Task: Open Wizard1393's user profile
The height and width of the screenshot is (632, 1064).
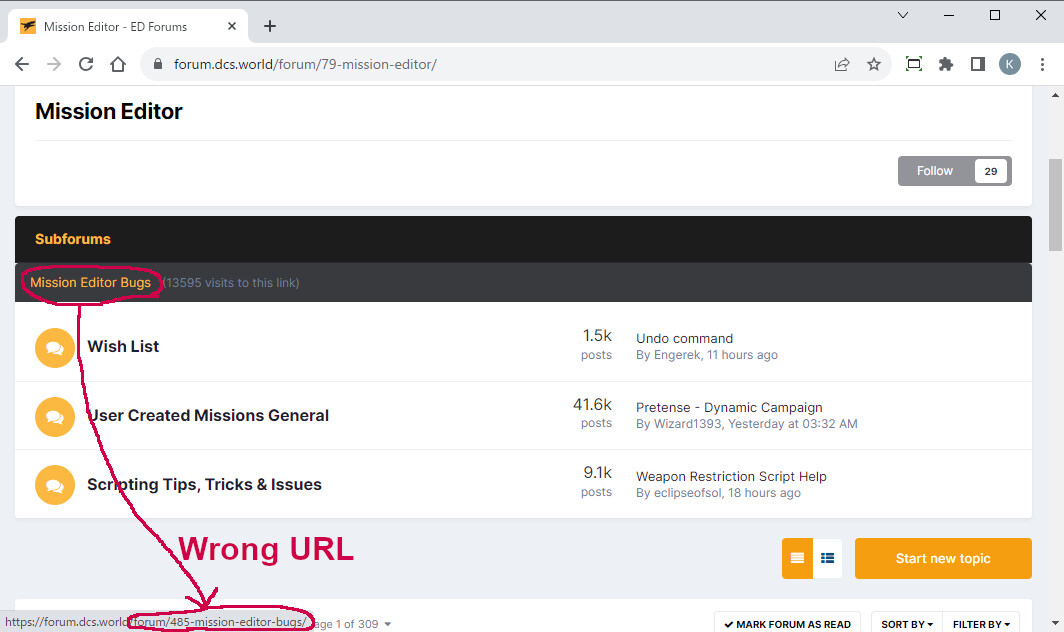Action: [x=687, y=424]
